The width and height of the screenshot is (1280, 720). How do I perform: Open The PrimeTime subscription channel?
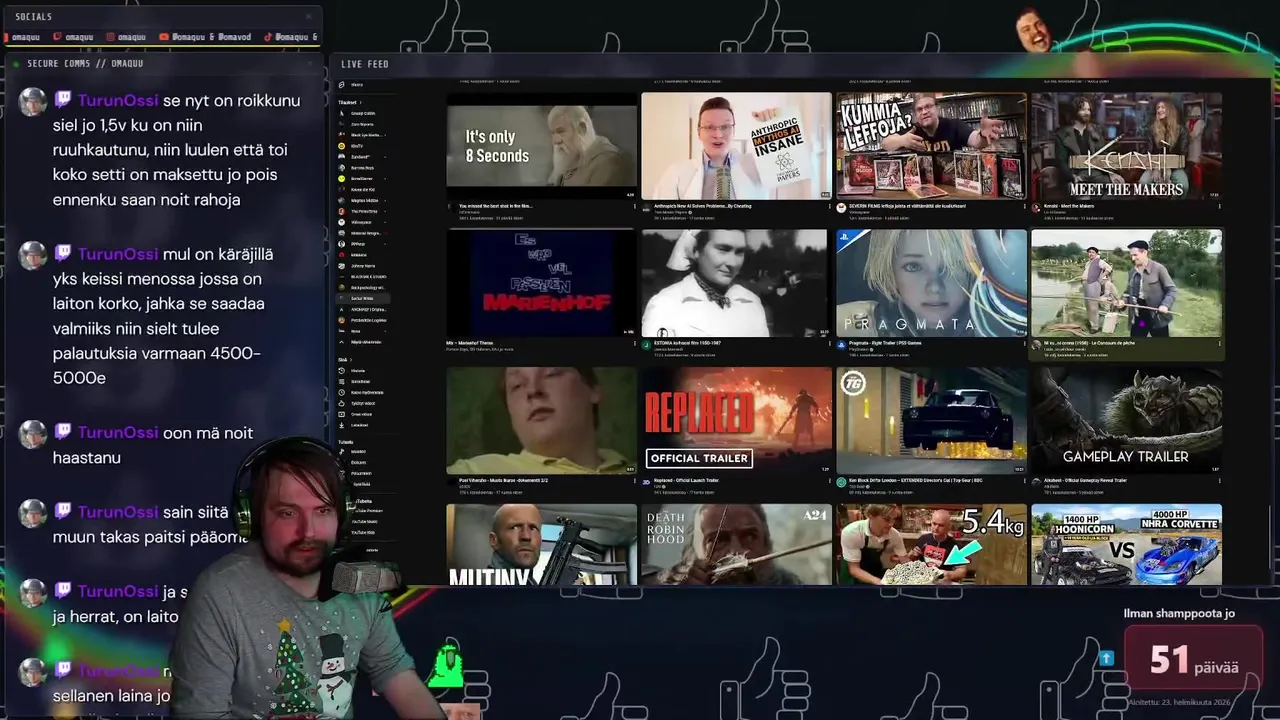[363, 211]
